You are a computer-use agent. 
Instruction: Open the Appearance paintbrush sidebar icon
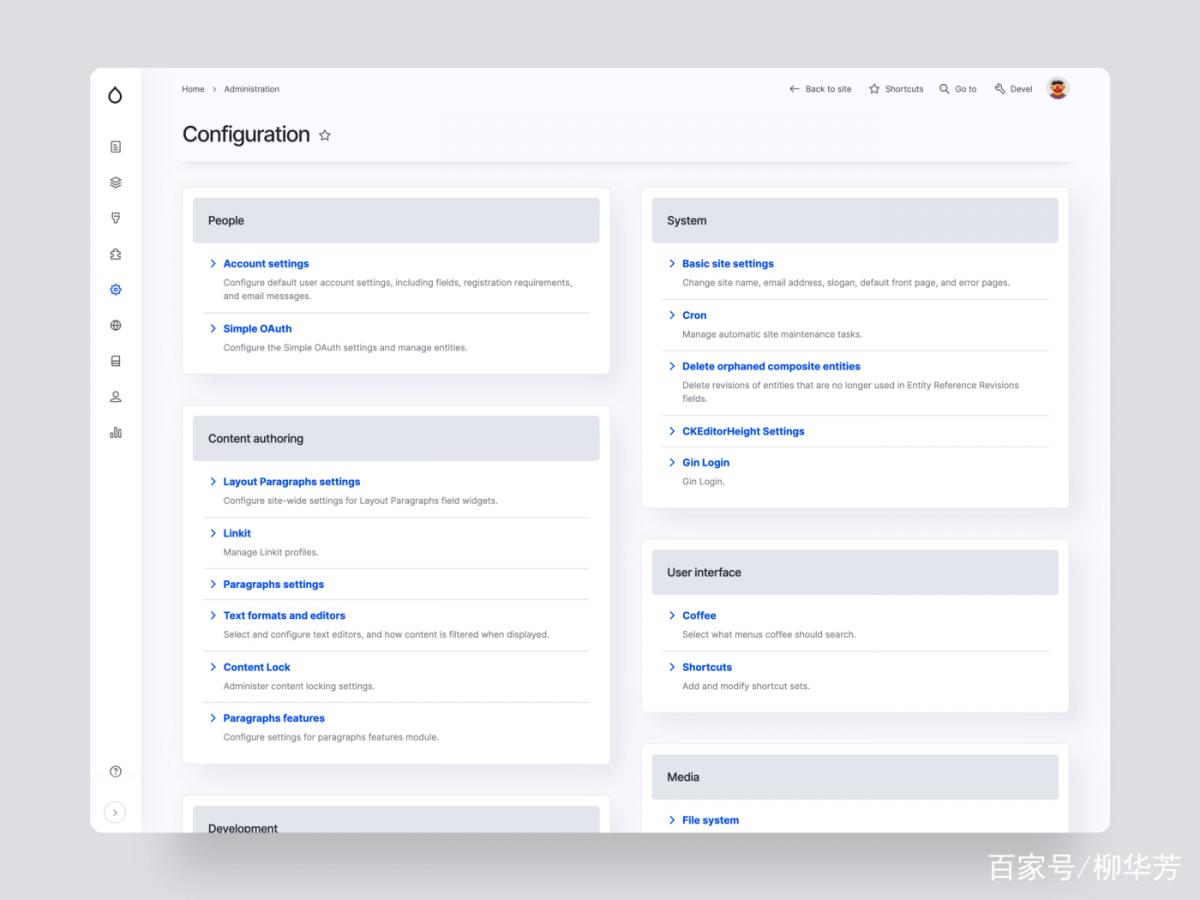(115, 218)
